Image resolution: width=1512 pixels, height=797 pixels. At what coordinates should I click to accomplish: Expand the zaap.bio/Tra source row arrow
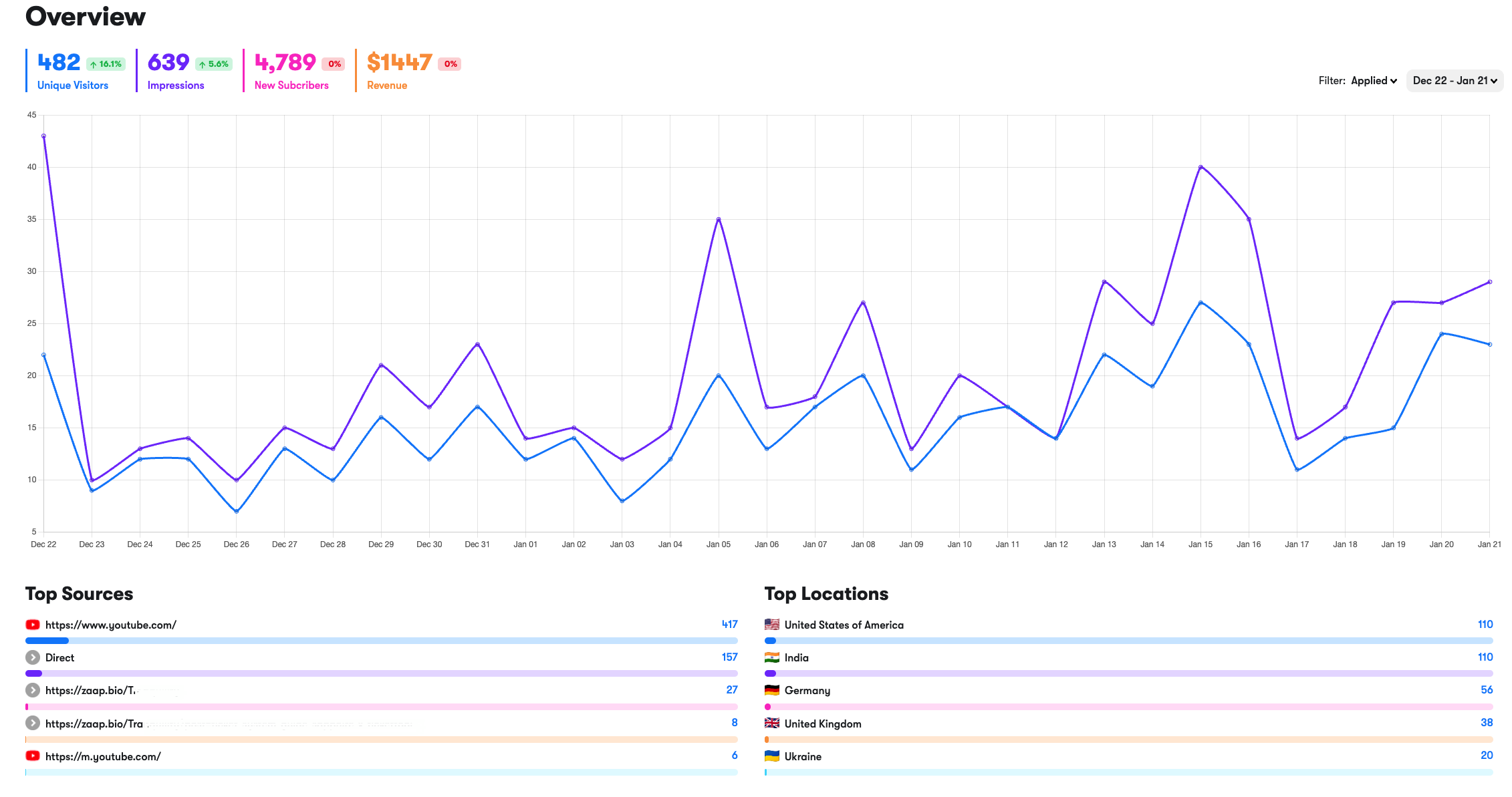[32, 724]
